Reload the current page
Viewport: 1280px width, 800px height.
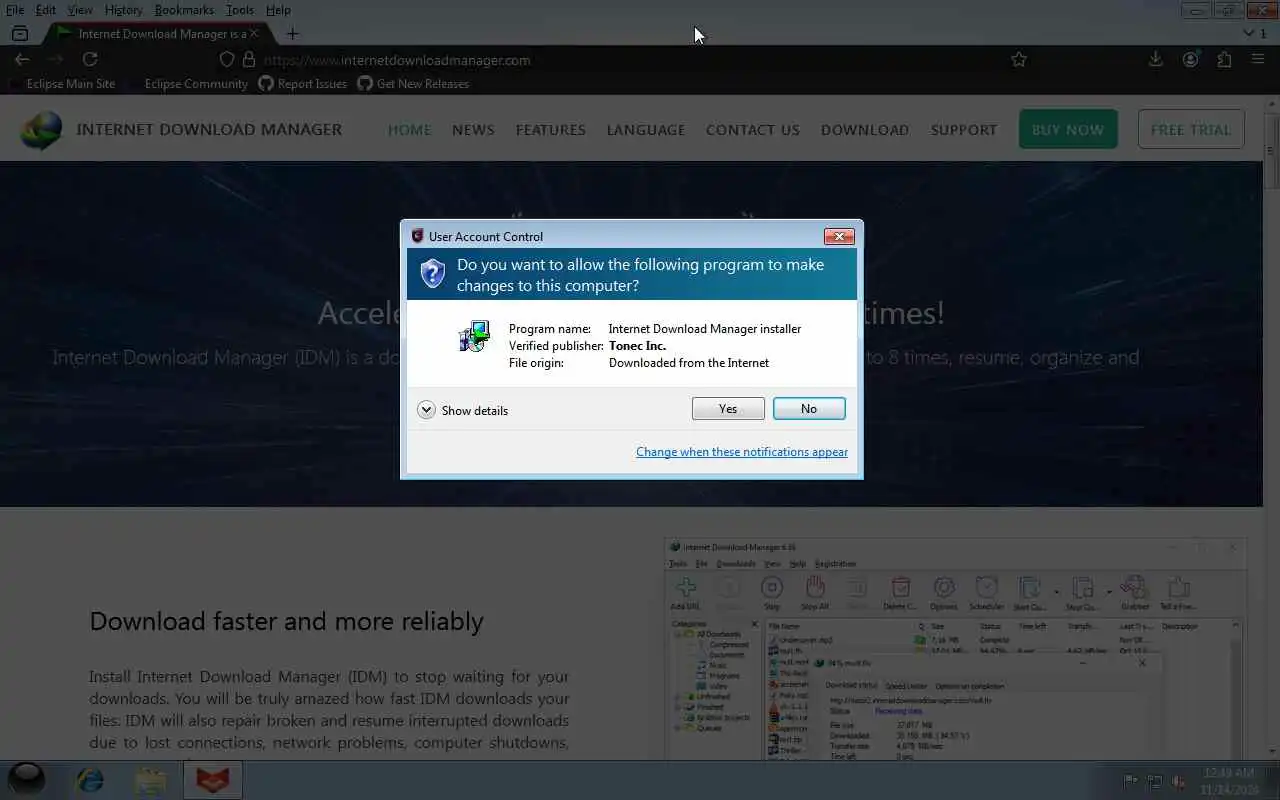tap(90, 60)
